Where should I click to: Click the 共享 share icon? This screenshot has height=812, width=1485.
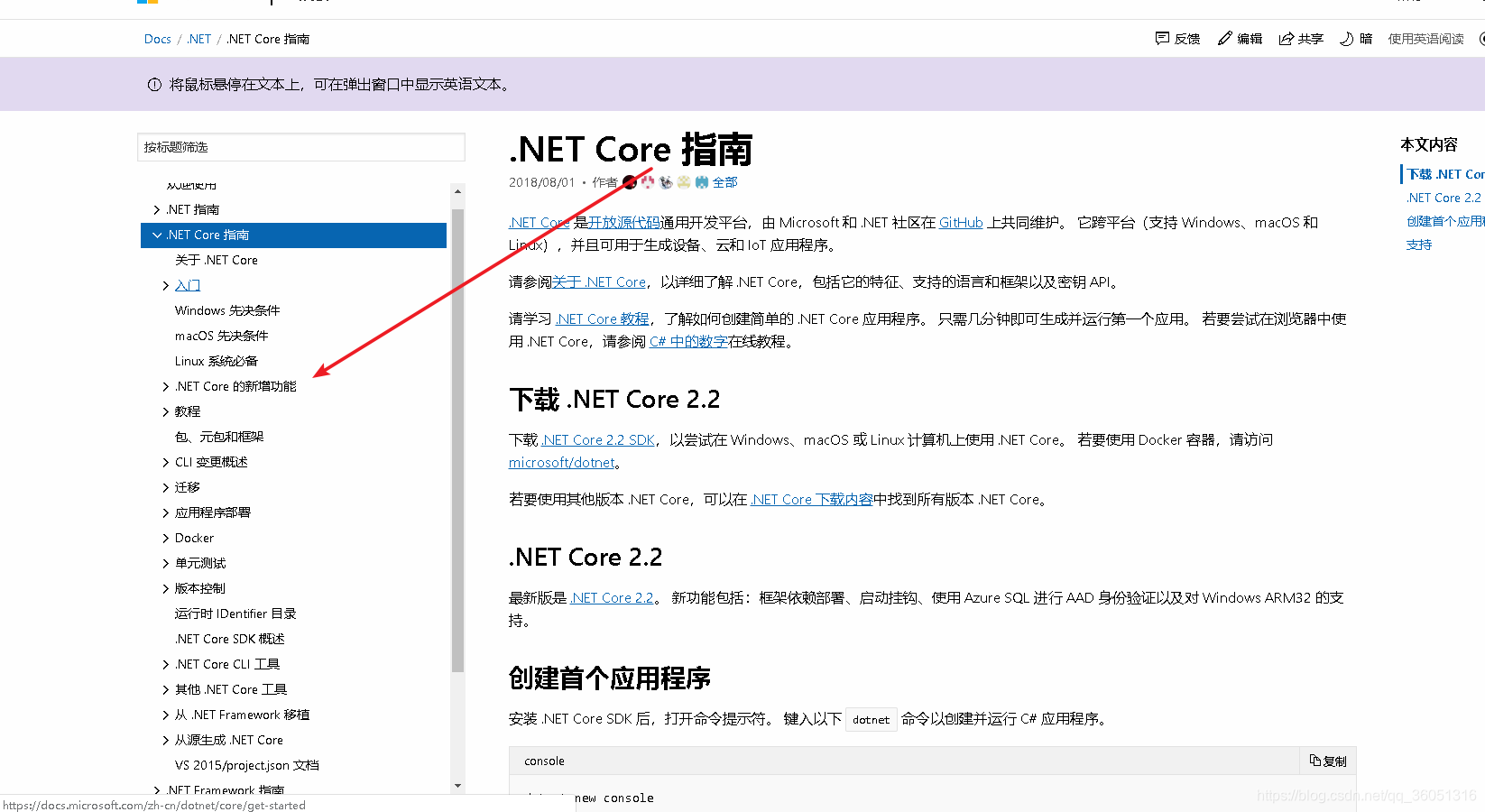point(1287,39)
